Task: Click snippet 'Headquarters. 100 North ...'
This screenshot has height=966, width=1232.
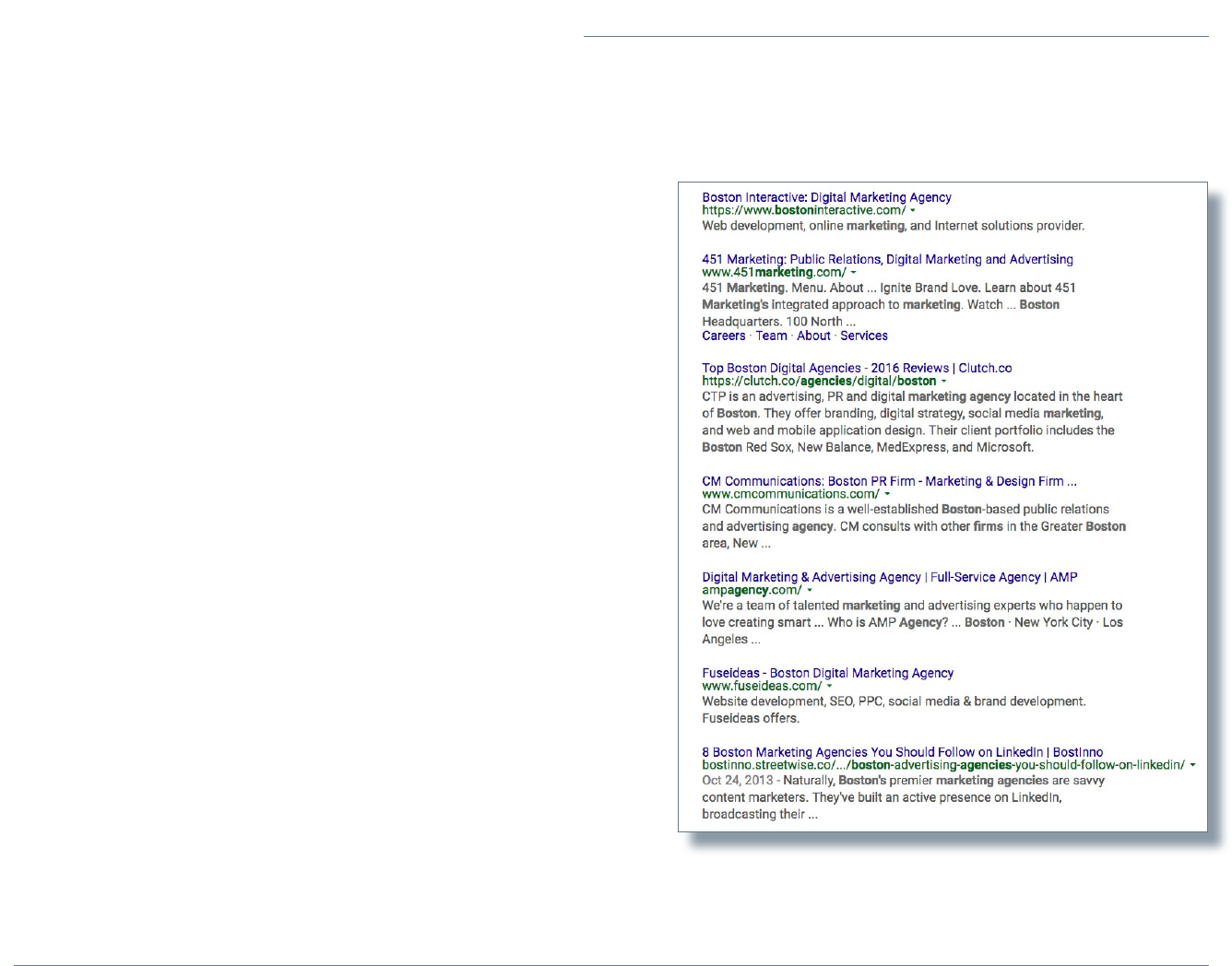Action: (x=779, y=322)
